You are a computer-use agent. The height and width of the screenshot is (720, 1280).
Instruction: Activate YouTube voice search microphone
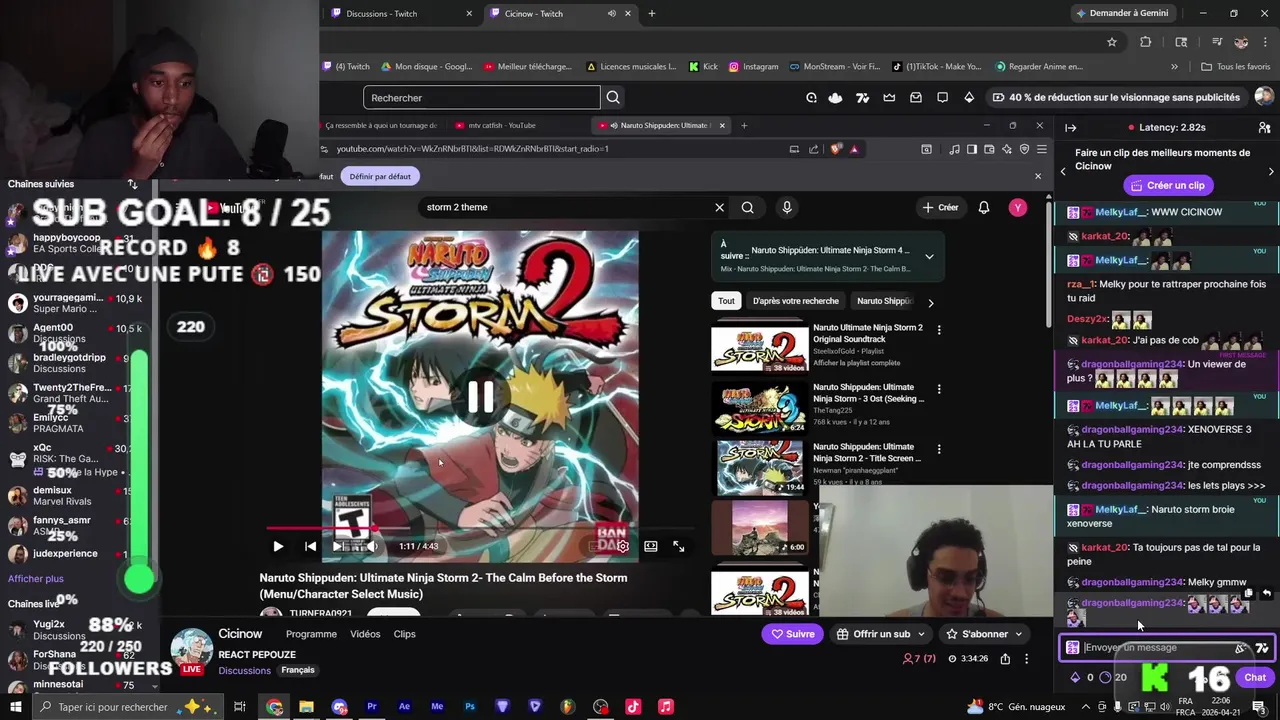pos(787,207)
